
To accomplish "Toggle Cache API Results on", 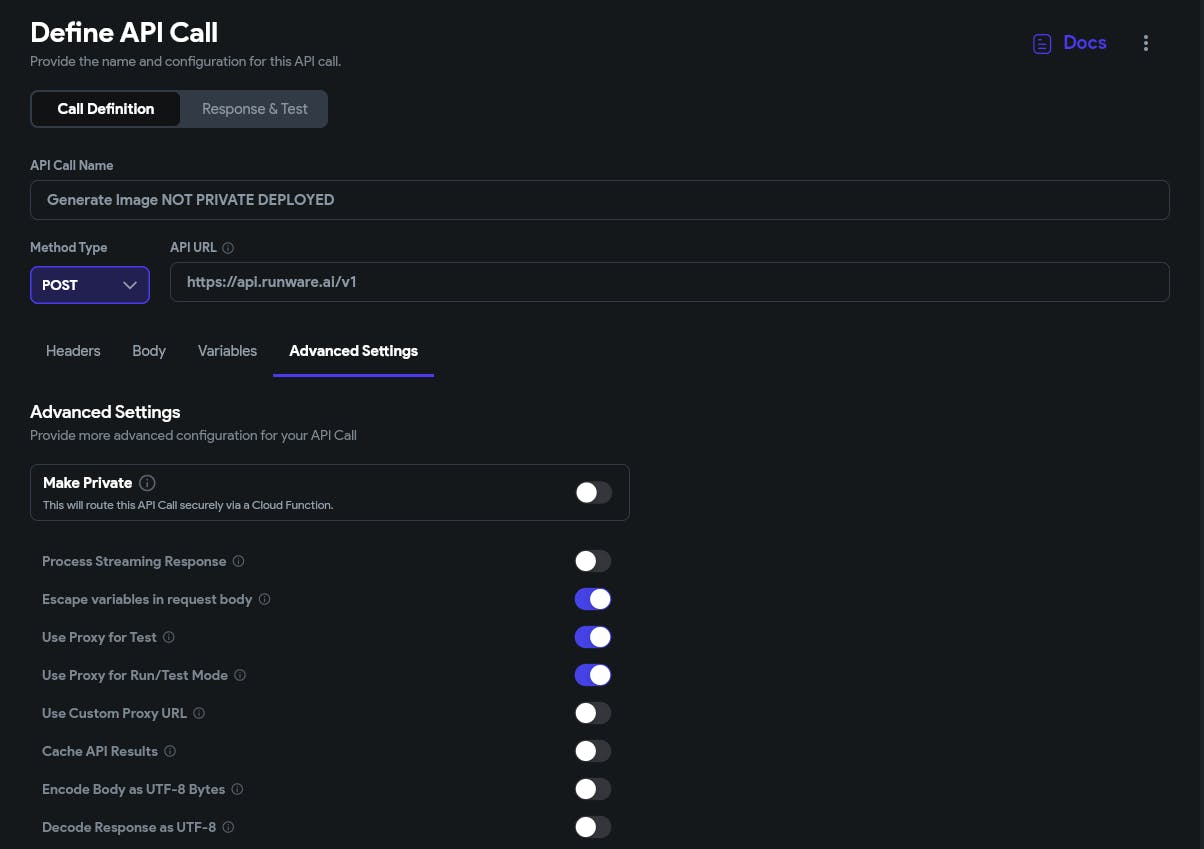I will tap(593, 751).
